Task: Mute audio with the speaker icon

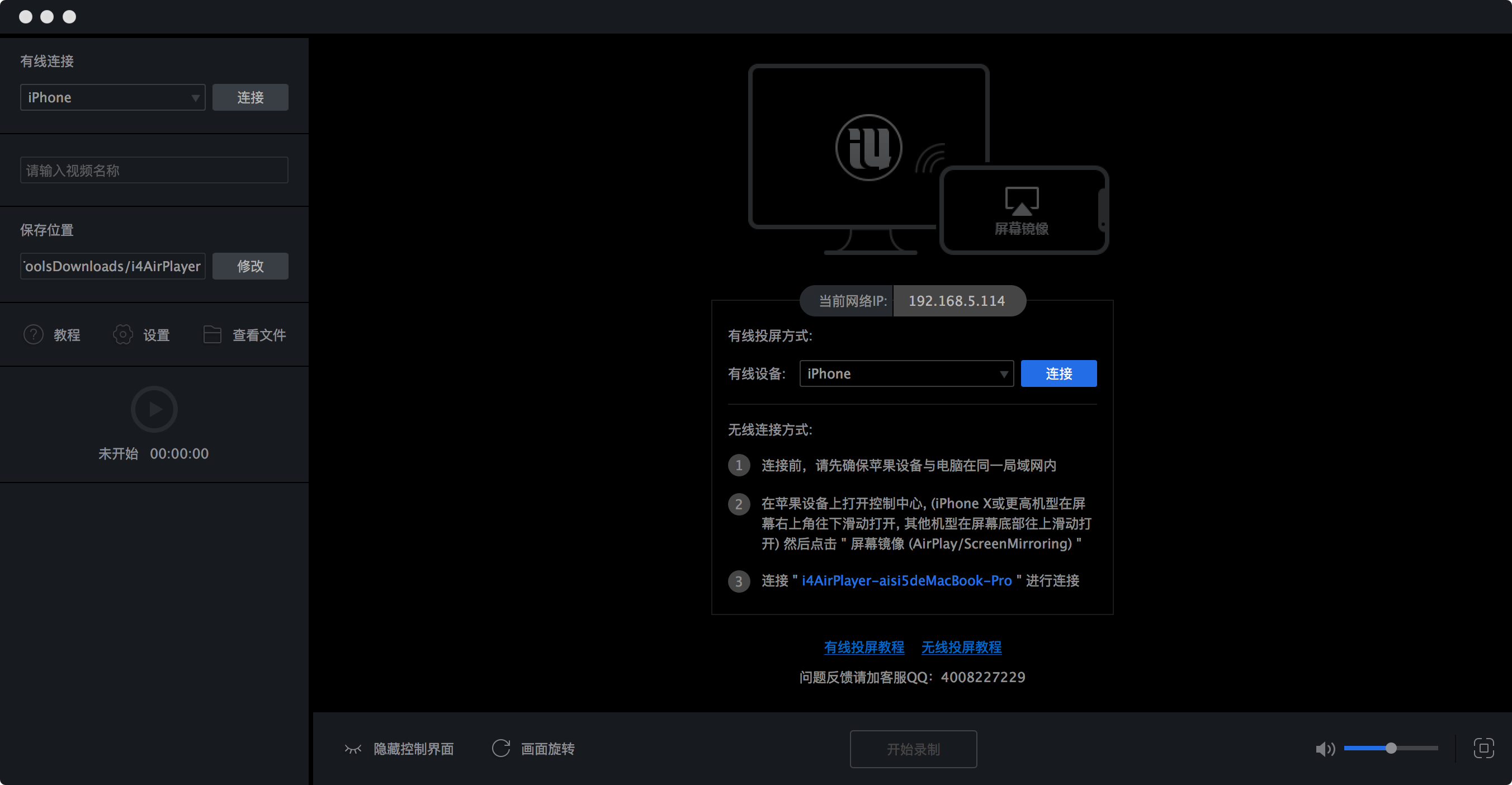Action: (1324, 749)
